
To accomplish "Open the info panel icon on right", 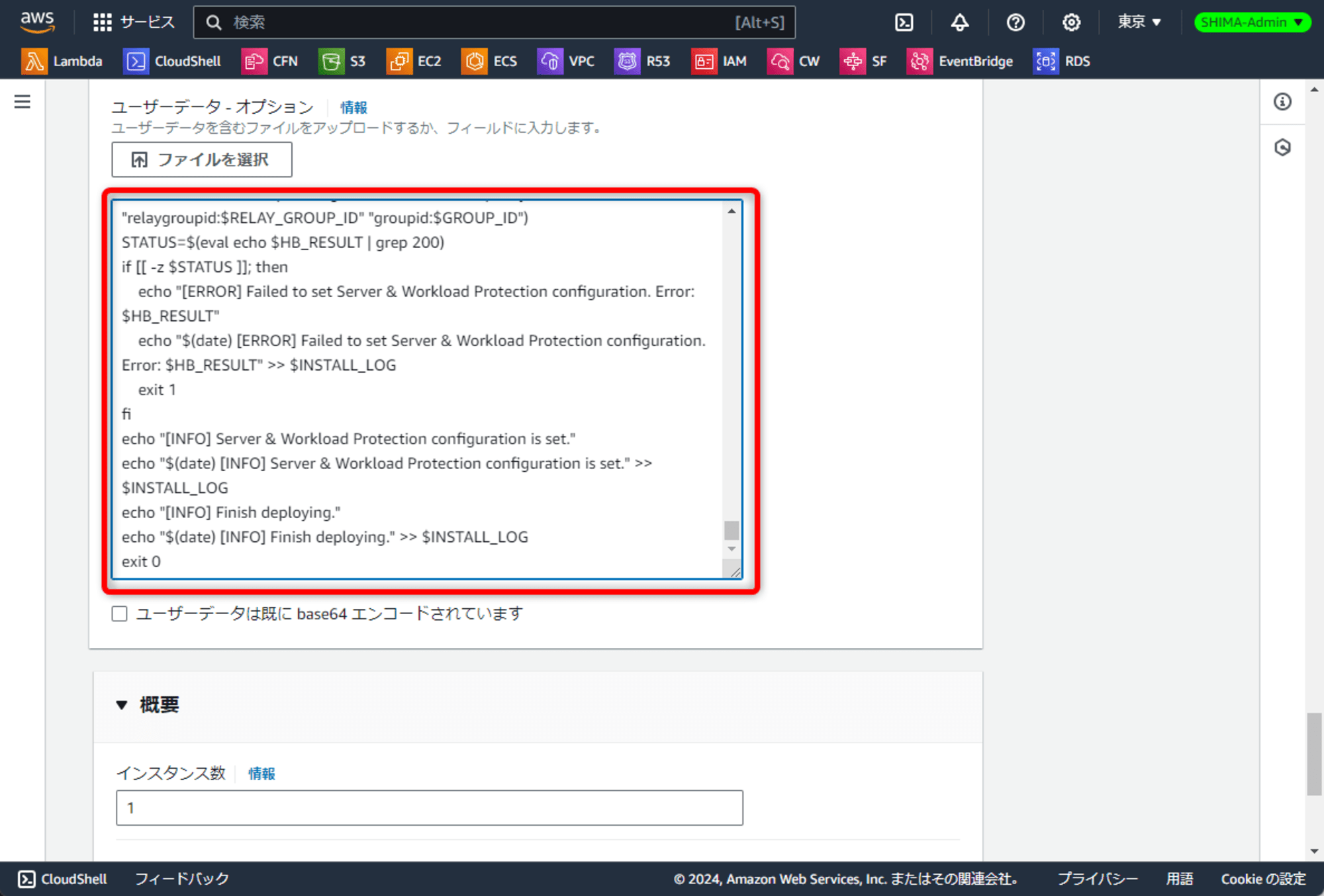I will 1282,102.
